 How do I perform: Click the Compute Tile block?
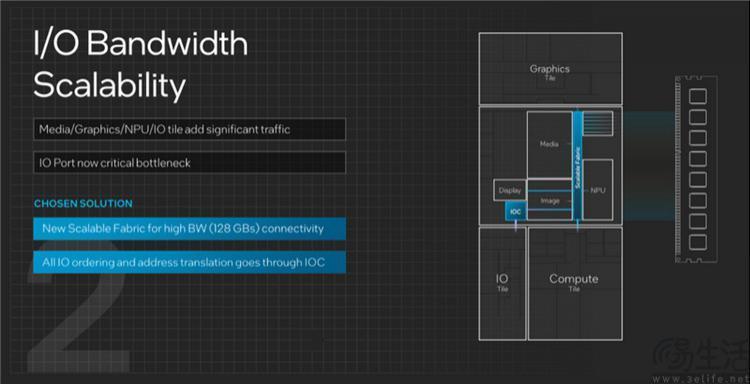575,283
